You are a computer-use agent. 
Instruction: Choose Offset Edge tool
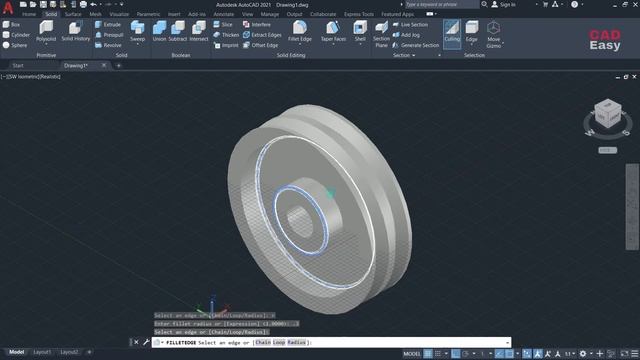260,45
